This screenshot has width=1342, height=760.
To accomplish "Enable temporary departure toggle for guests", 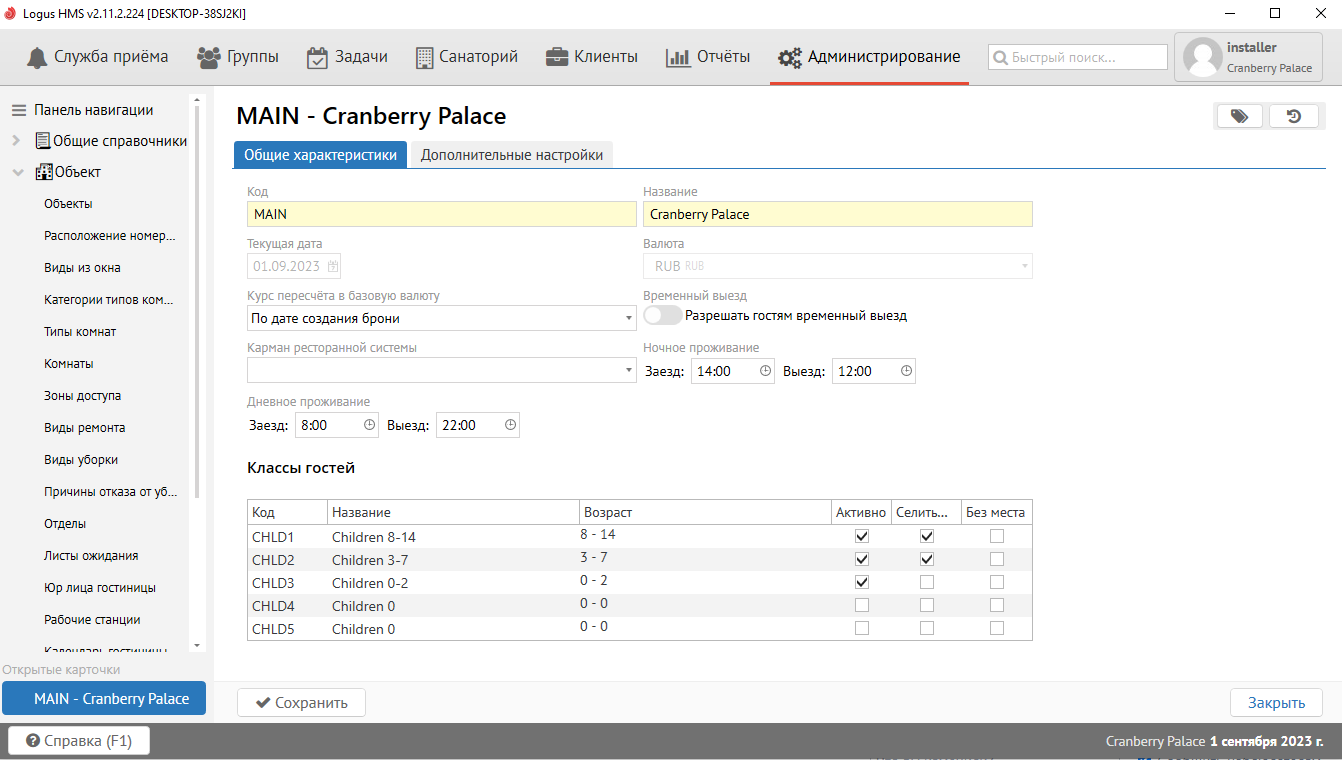I will [663, 315].
